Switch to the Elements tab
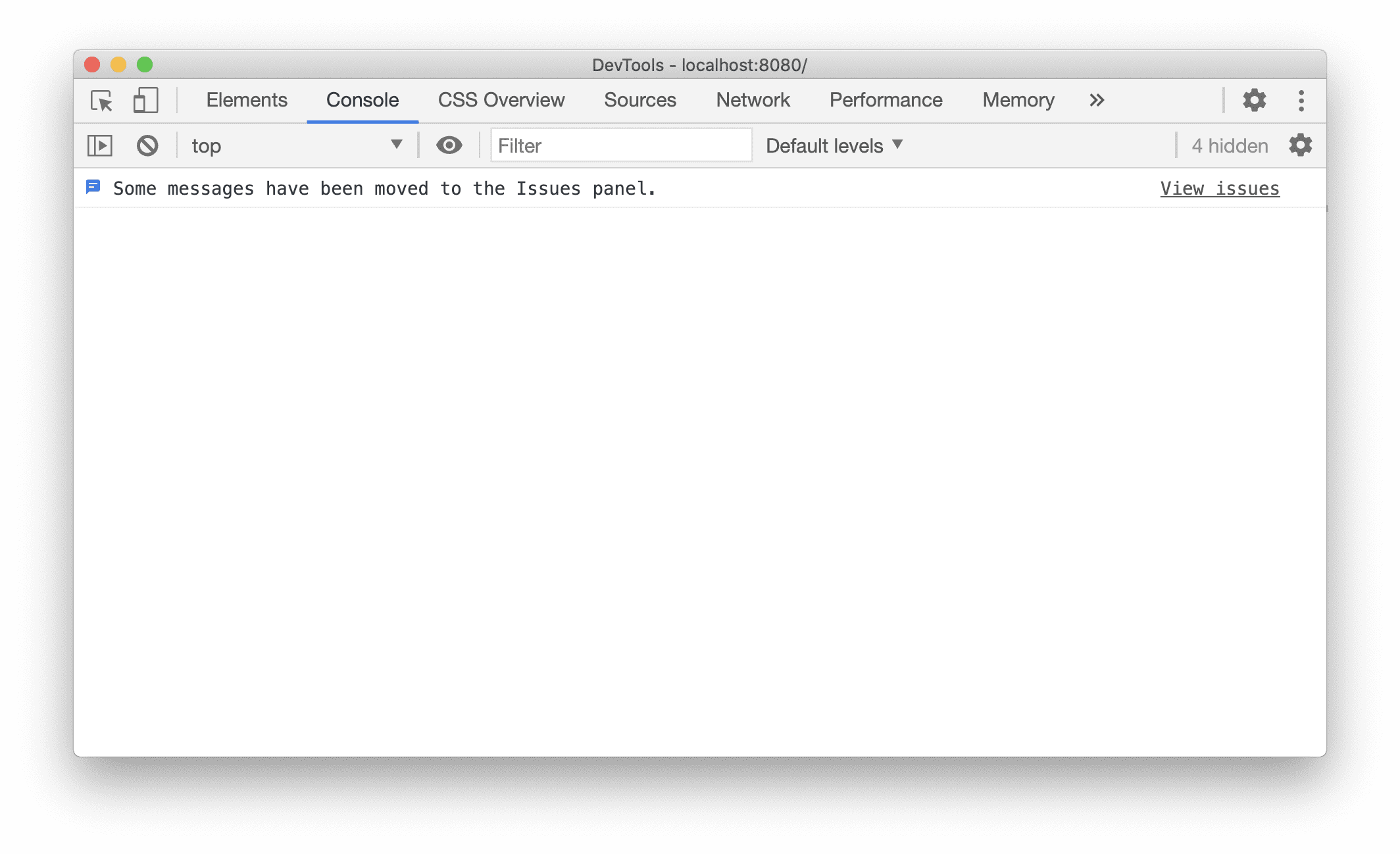This screenshot has height=854, width=1400. click(246, 100)
